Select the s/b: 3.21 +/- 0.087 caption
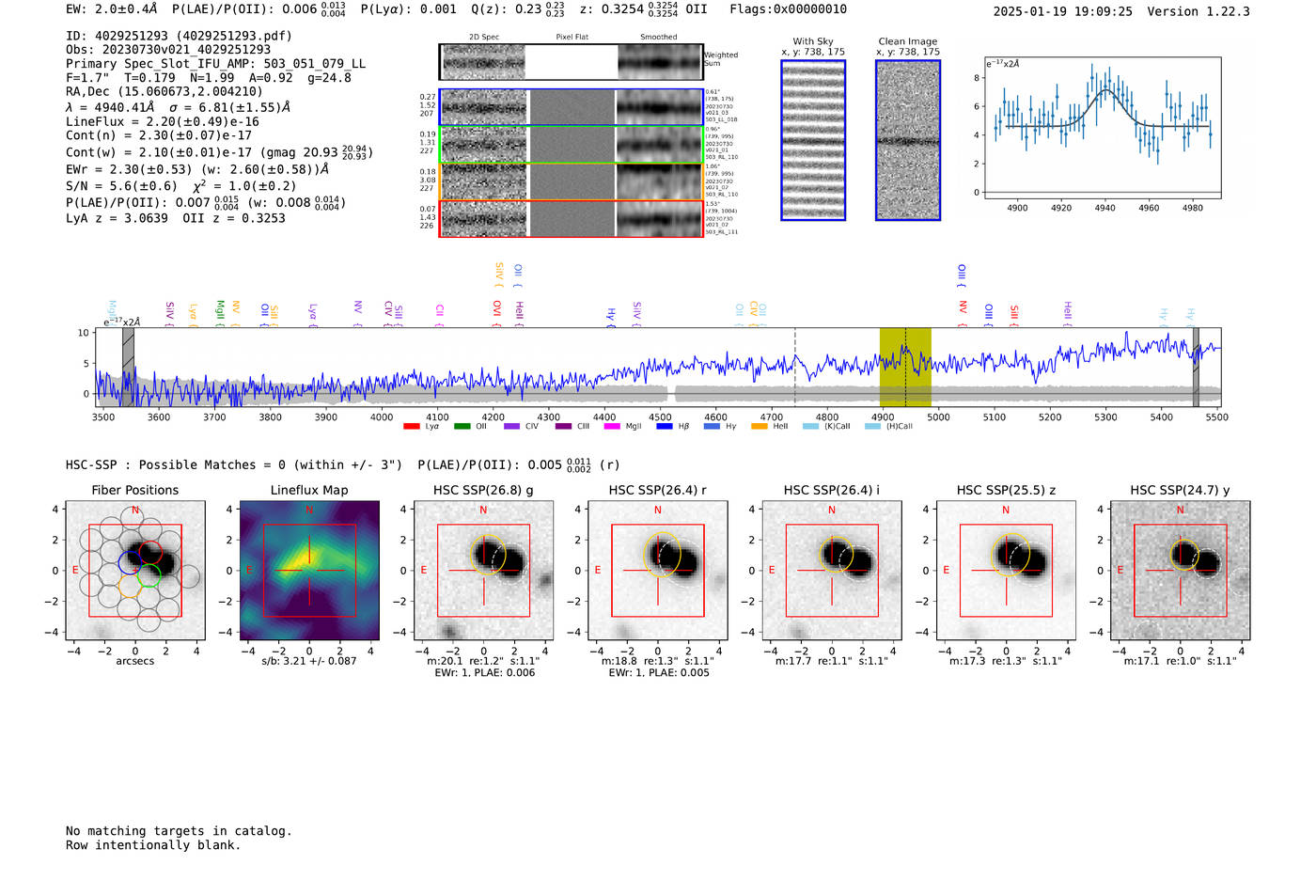This screenshot has height=896, width=1316. coord(309,661)
